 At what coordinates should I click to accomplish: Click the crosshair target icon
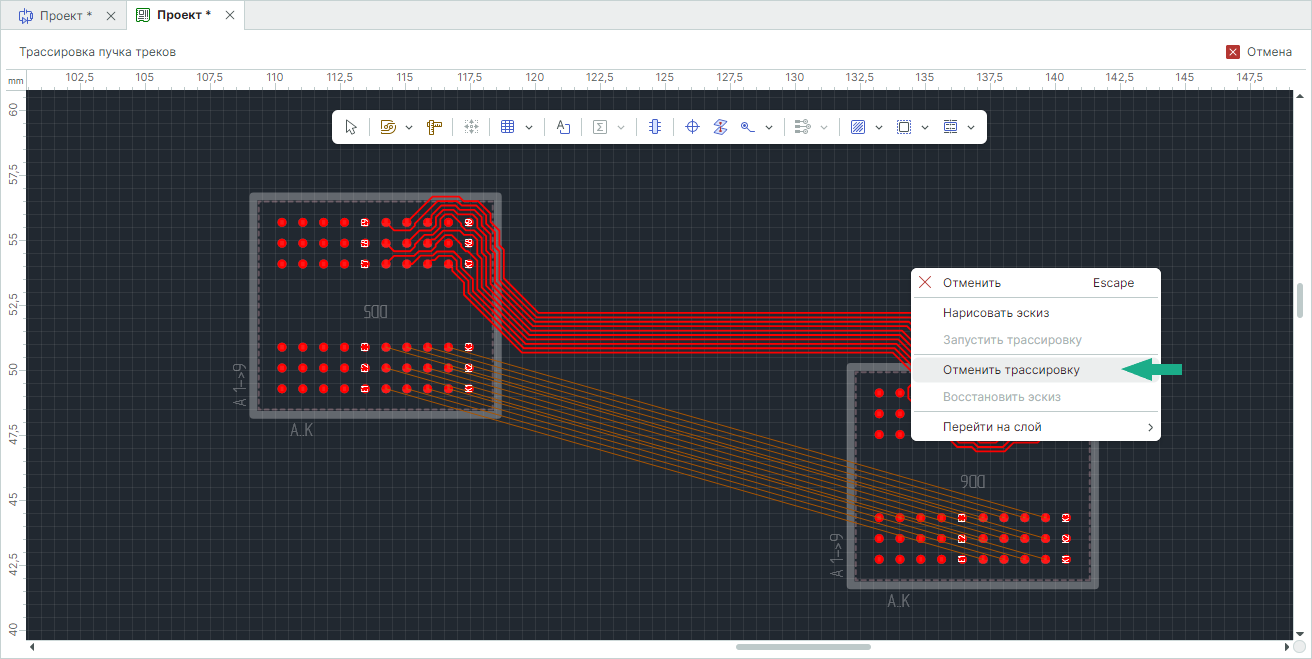pos(691,127)
